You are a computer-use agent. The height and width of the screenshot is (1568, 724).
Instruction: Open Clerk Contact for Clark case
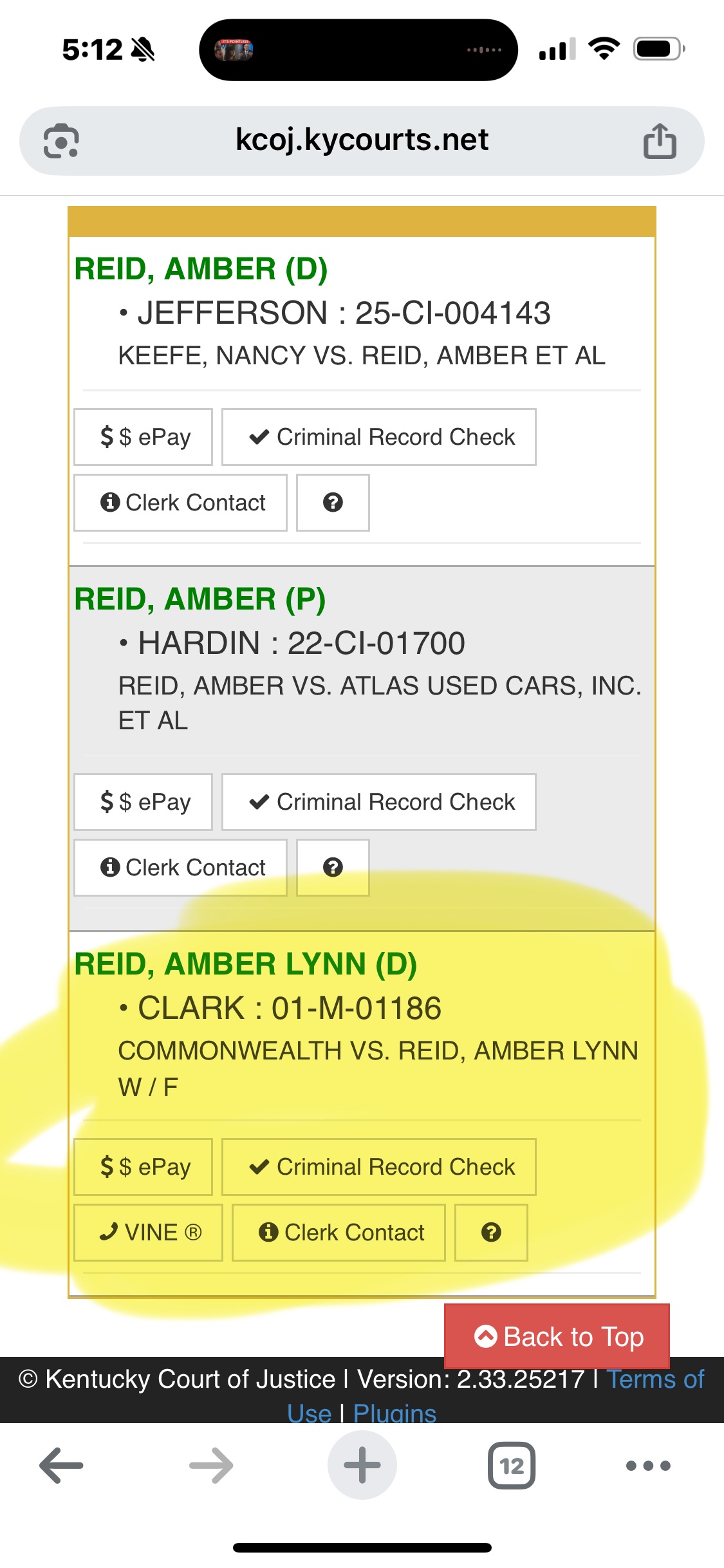pos(339,1233)
